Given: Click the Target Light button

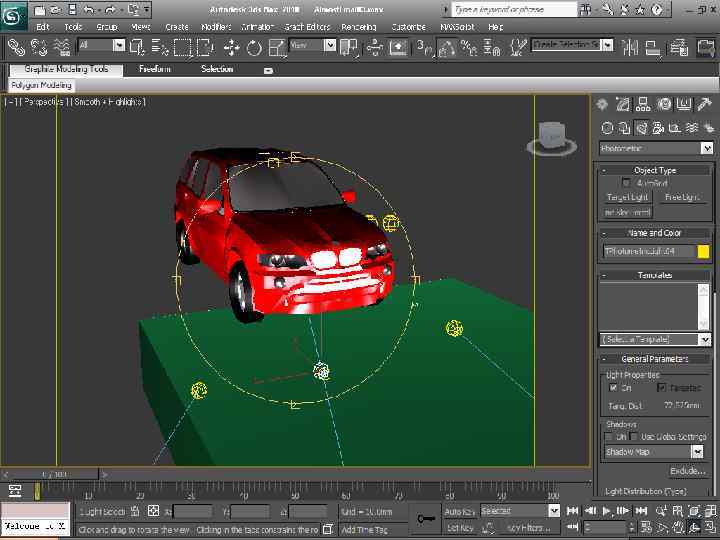Looking at the screenshot, I should coord(627,197).
